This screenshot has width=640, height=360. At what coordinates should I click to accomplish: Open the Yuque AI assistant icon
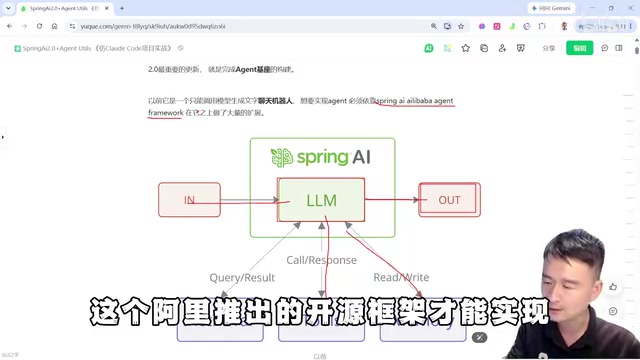pos(429,48)
